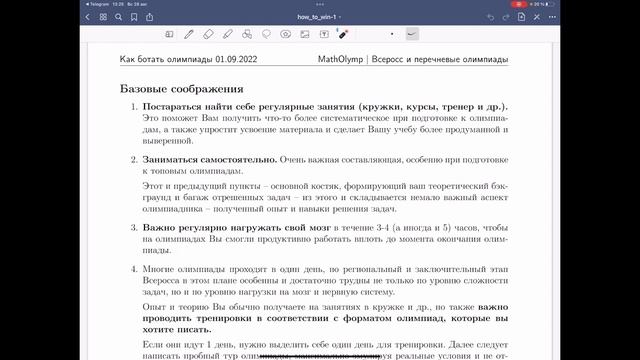Click the header text 'MathOlymp | Всеросс и перечневые олимпиады'

tap(413, 59)
